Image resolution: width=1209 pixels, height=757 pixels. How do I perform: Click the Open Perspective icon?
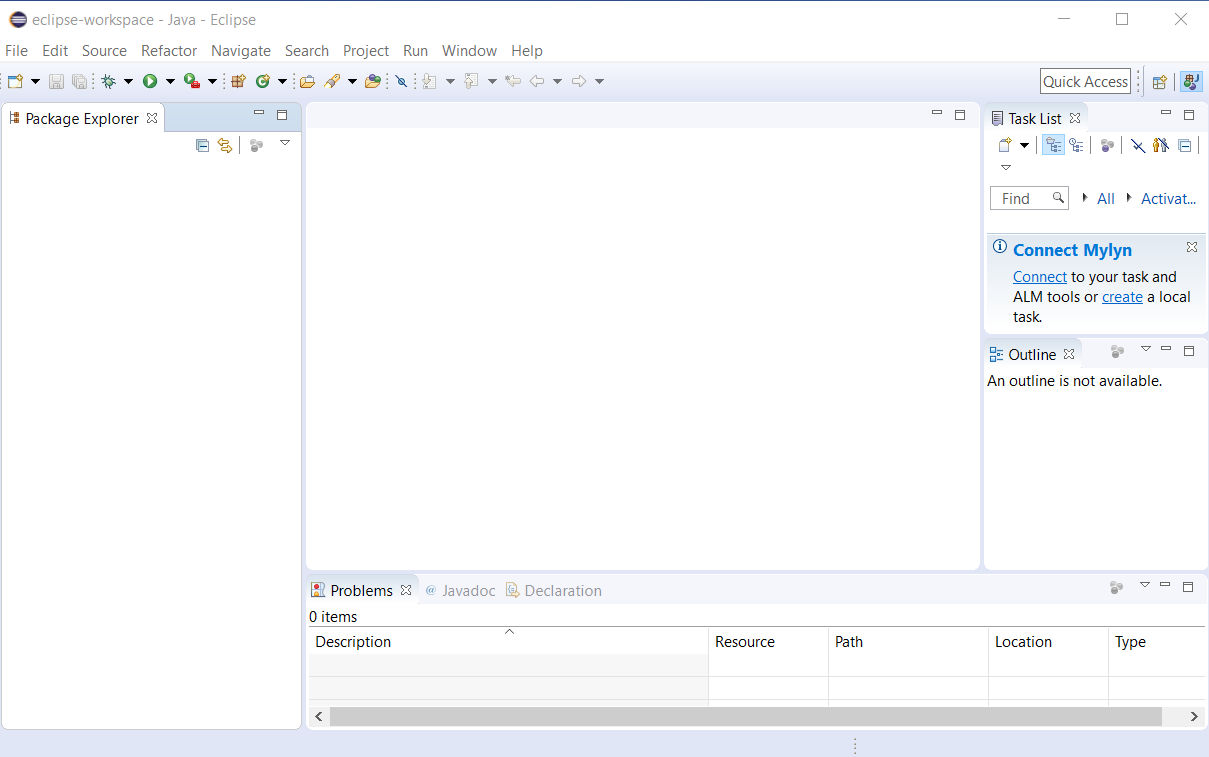(1160, 81)
